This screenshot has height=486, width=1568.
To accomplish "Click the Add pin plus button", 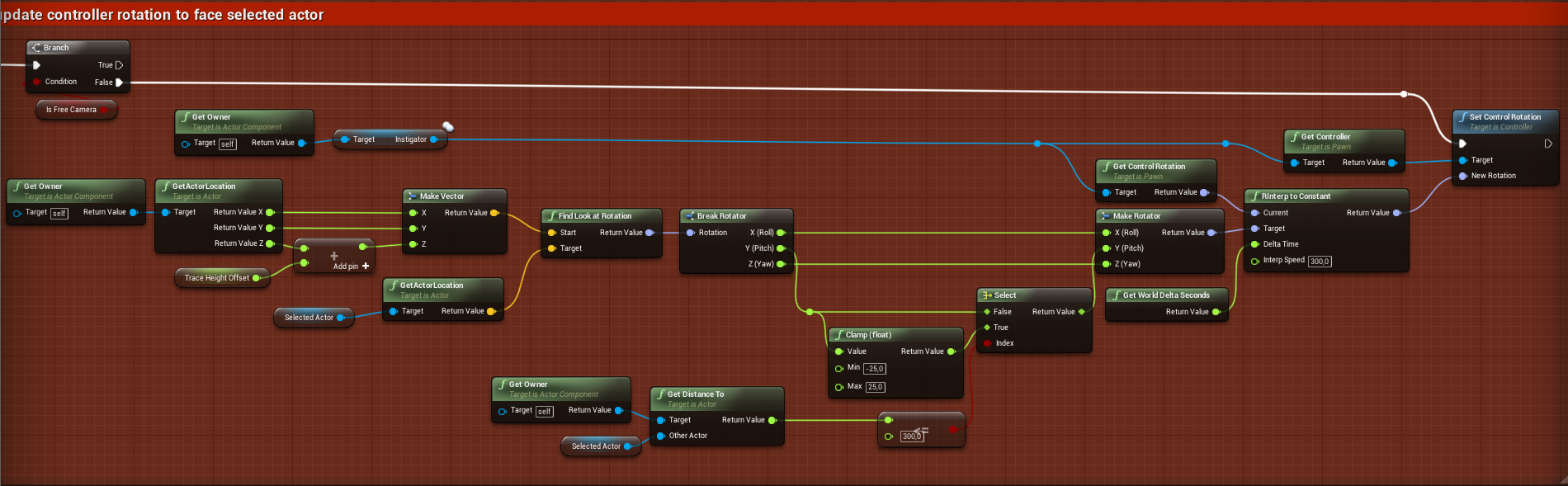I will click(366, 267).
